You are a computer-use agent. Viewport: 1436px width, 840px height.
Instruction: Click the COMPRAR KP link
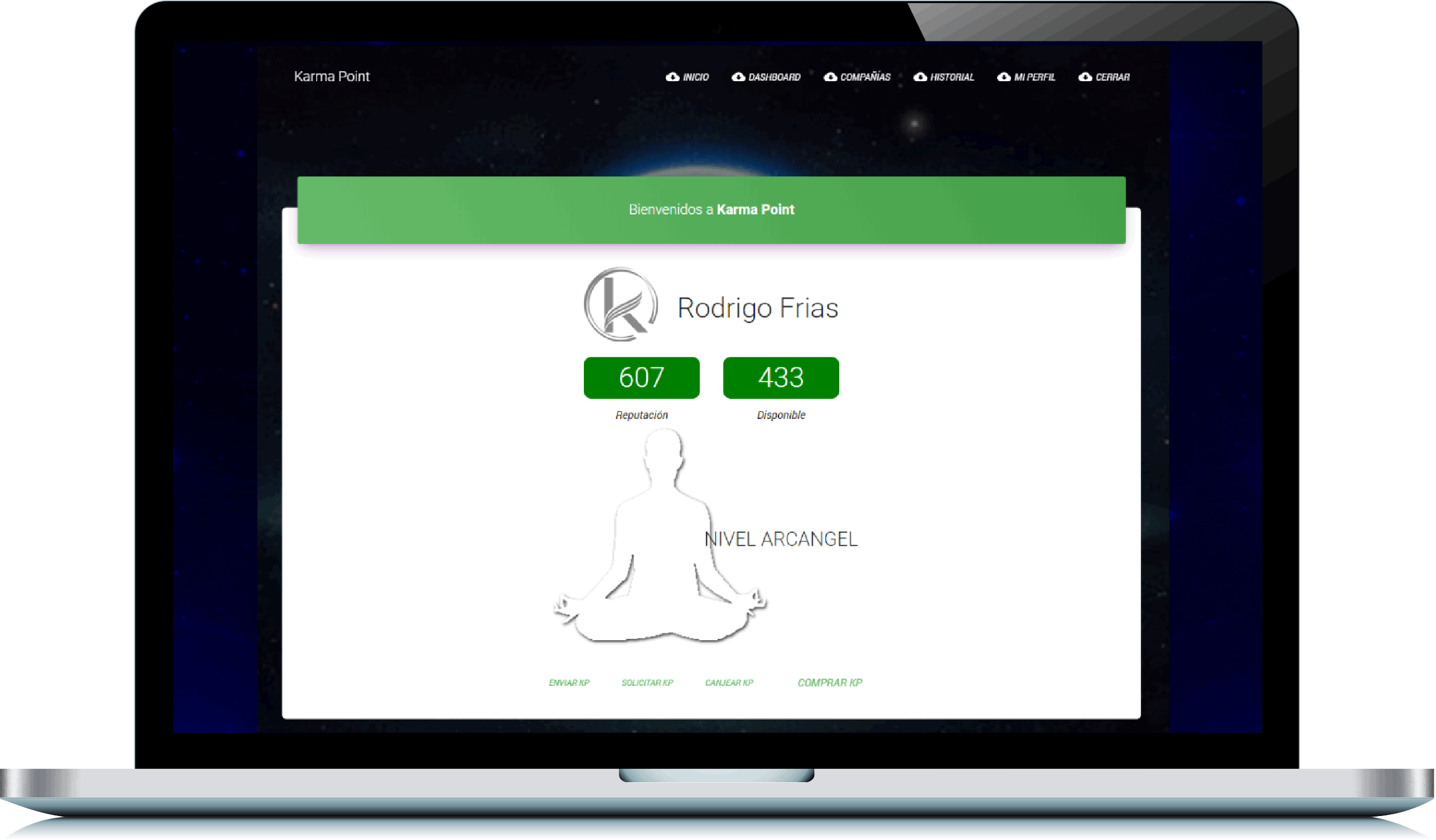(x=829, y=683)
